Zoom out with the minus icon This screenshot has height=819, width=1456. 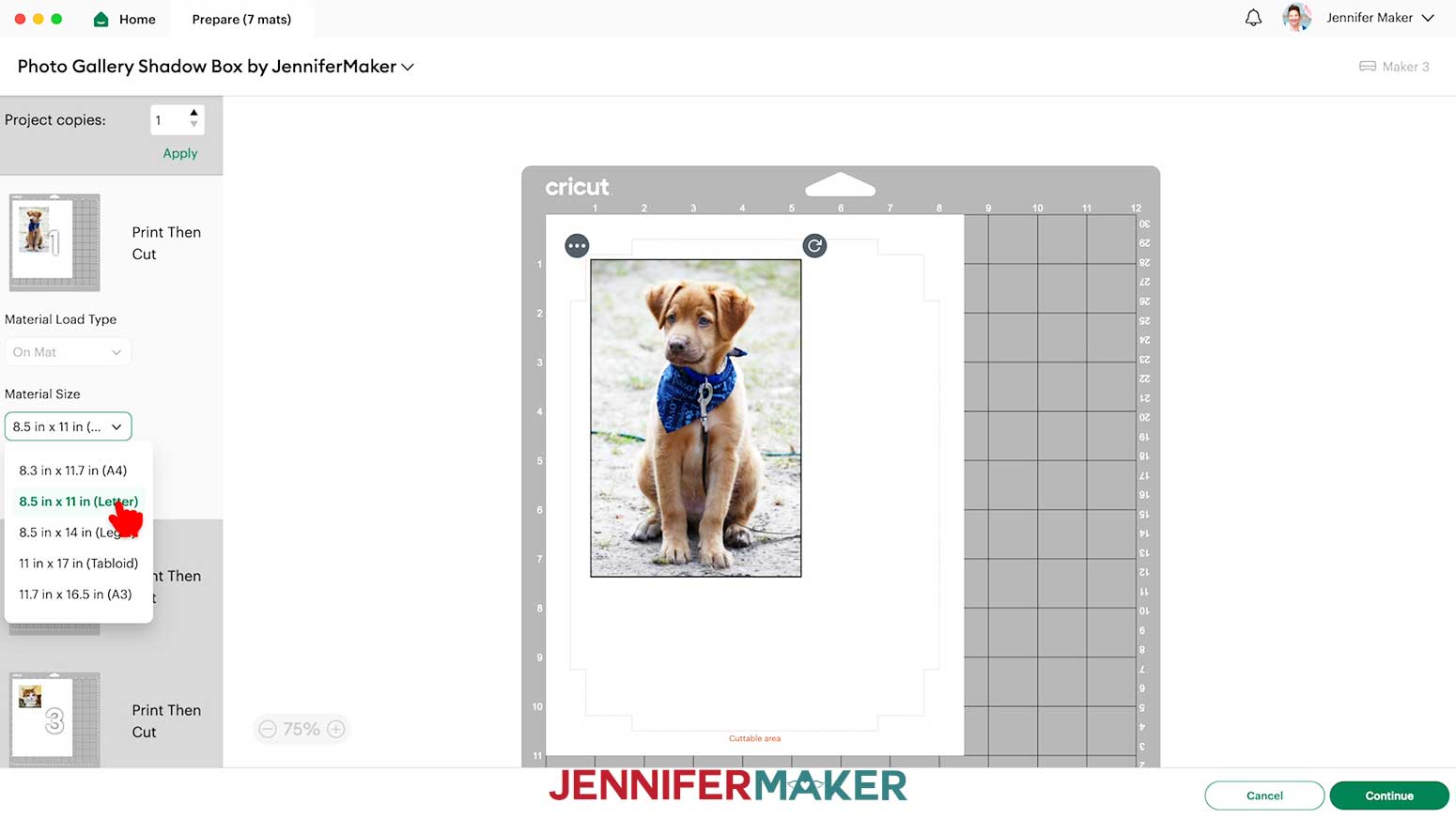(268, 729)
